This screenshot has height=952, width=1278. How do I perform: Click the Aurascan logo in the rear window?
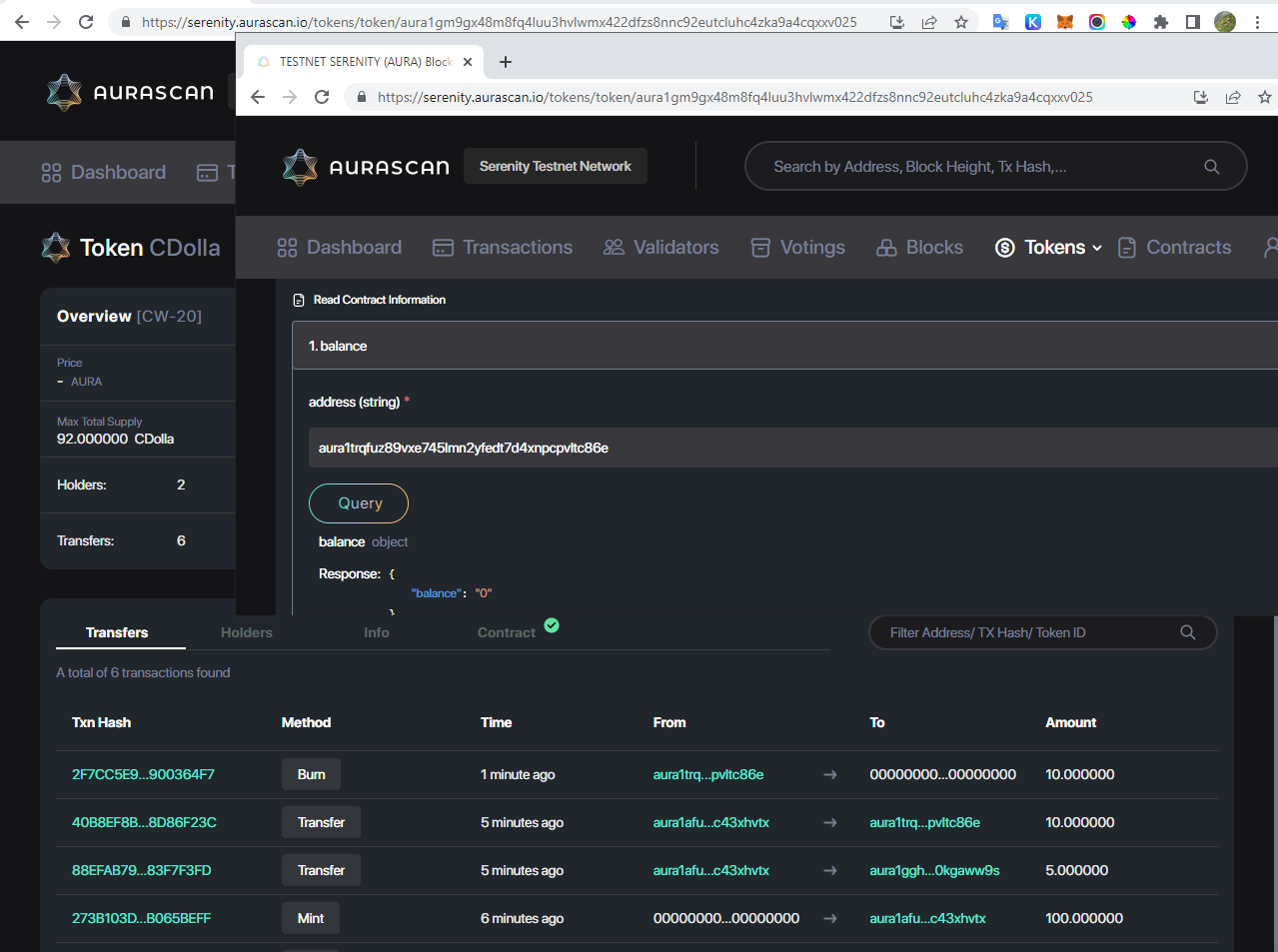(130, 92)
